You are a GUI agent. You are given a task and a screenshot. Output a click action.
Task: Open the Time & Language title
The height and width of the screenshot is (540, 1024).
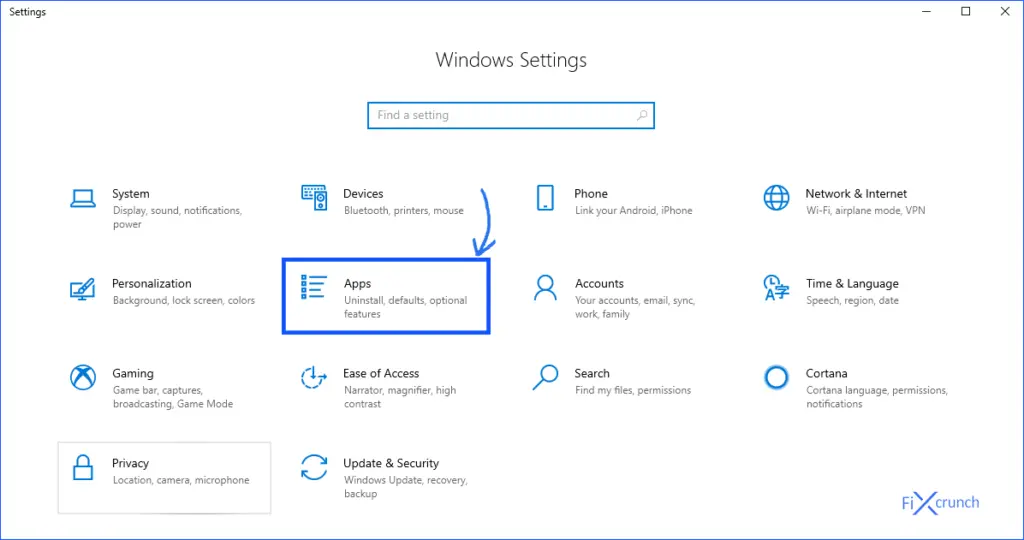point(852,283)
